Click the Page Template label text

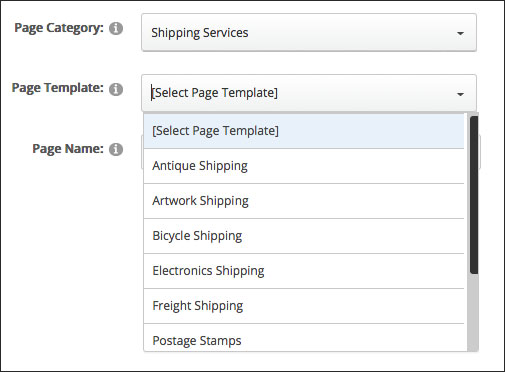pos(58,88)
